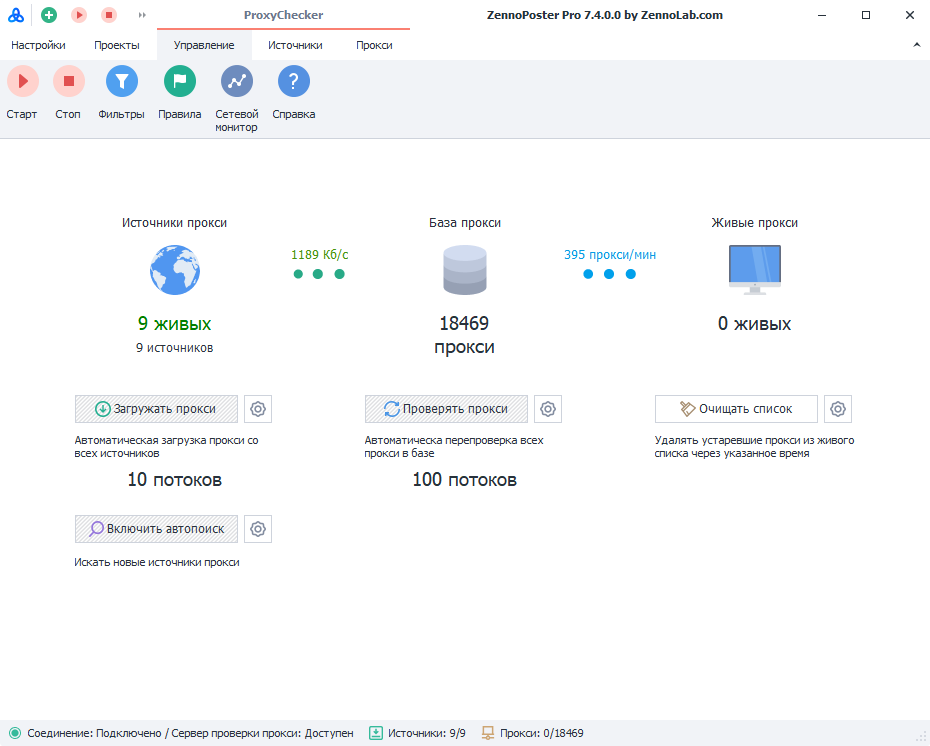Viewport: 930px width, 746px height.
Task: Open the Фильтры funnel icon
Action: 121,81
